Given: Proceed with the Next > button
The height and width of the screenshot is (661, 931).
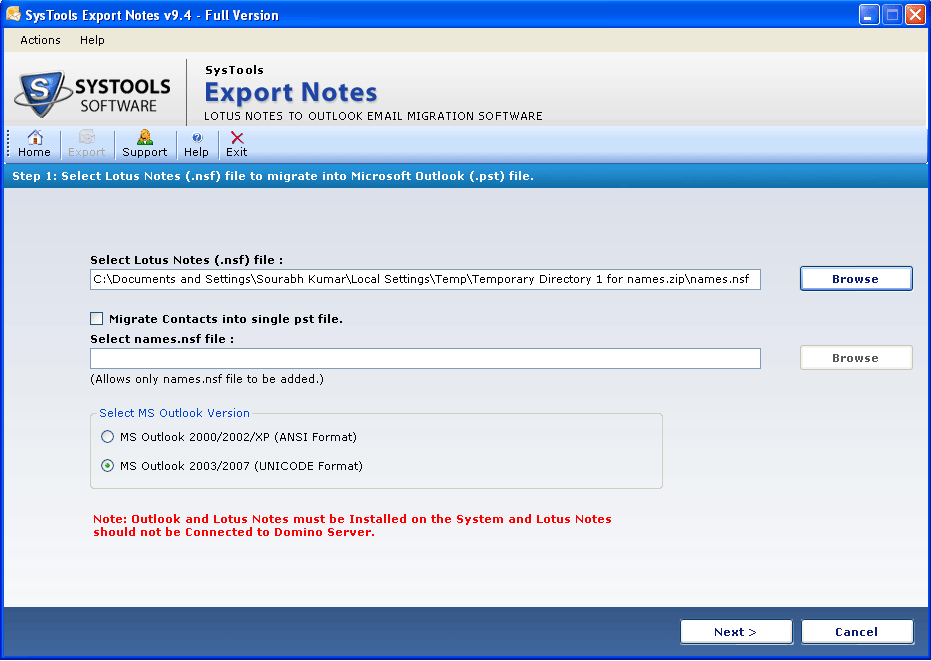Looking at the screenshot, I should (736, 632).
